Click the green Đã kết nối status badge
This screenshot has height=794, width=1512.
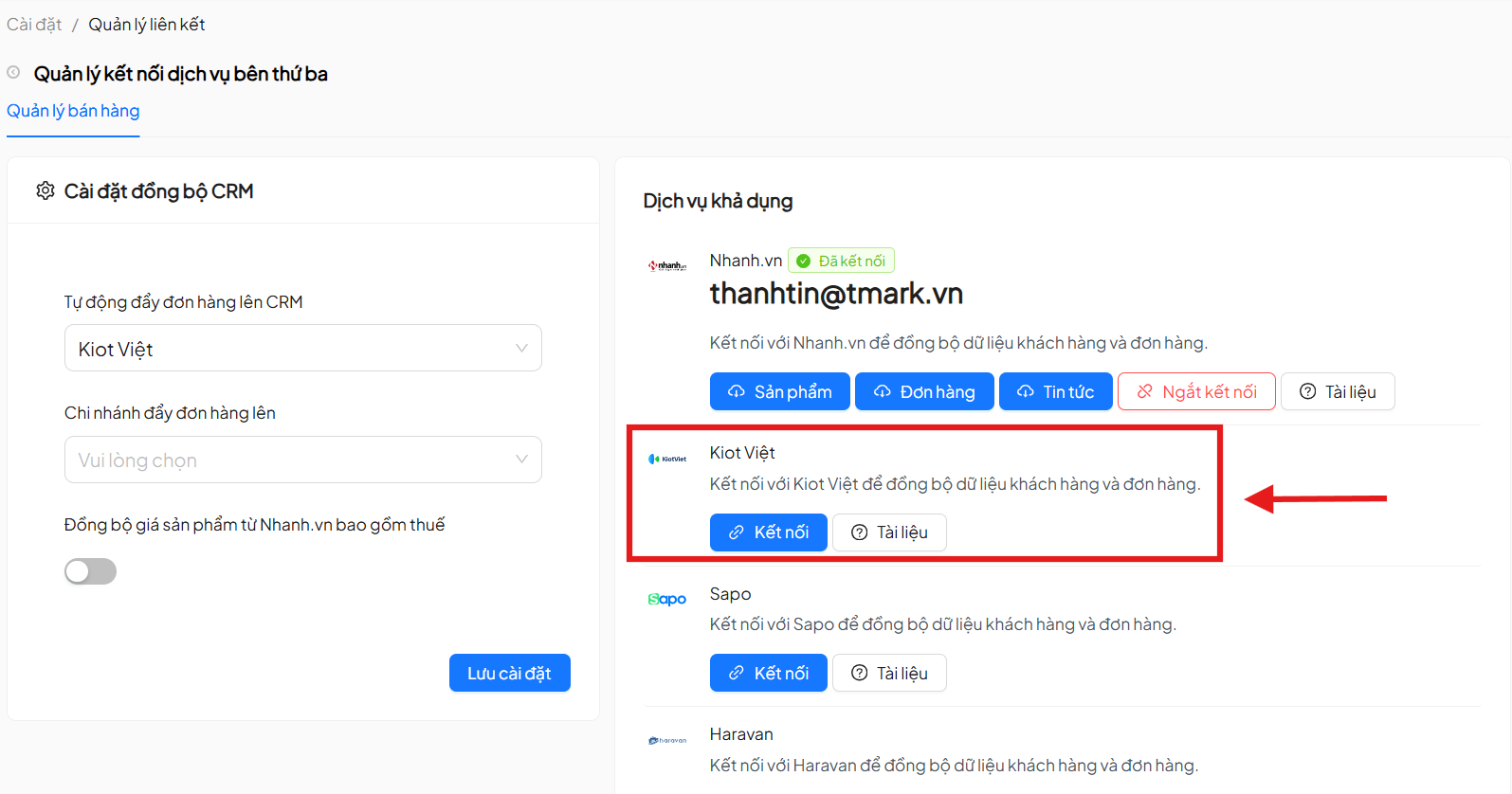tap(841, 261)
